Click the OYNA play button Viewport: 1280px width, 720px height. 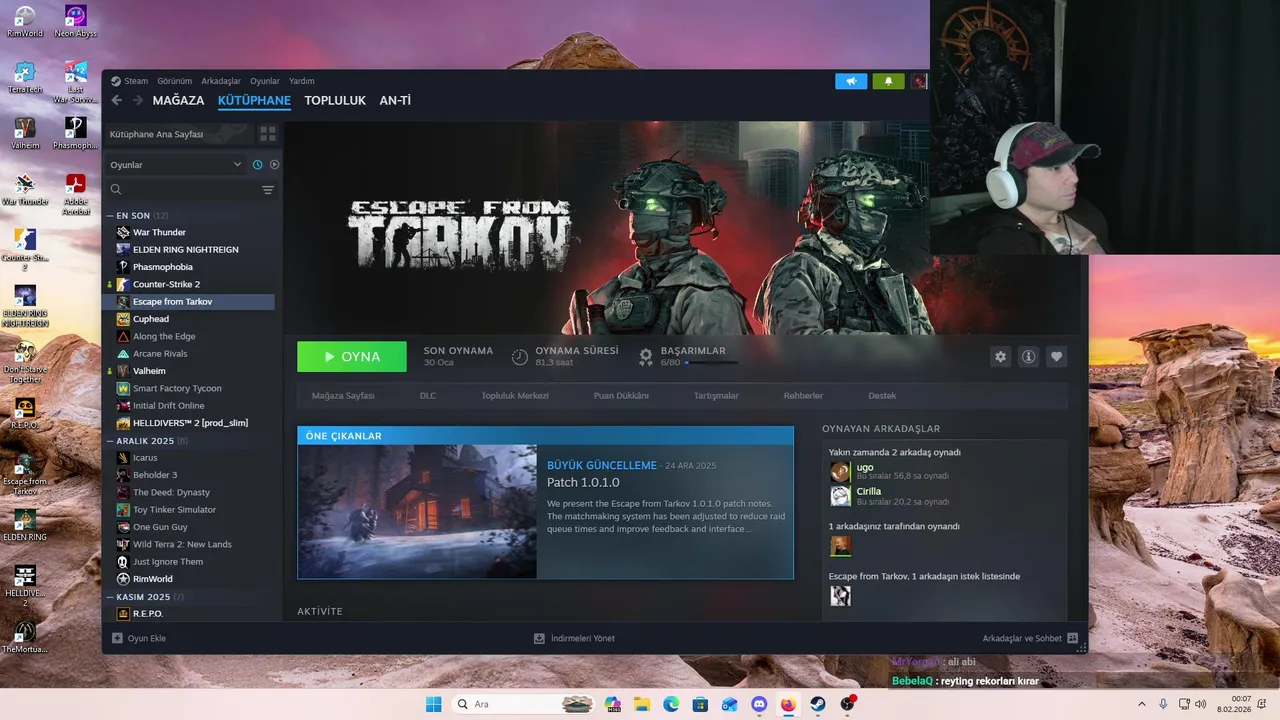point(352,356)
